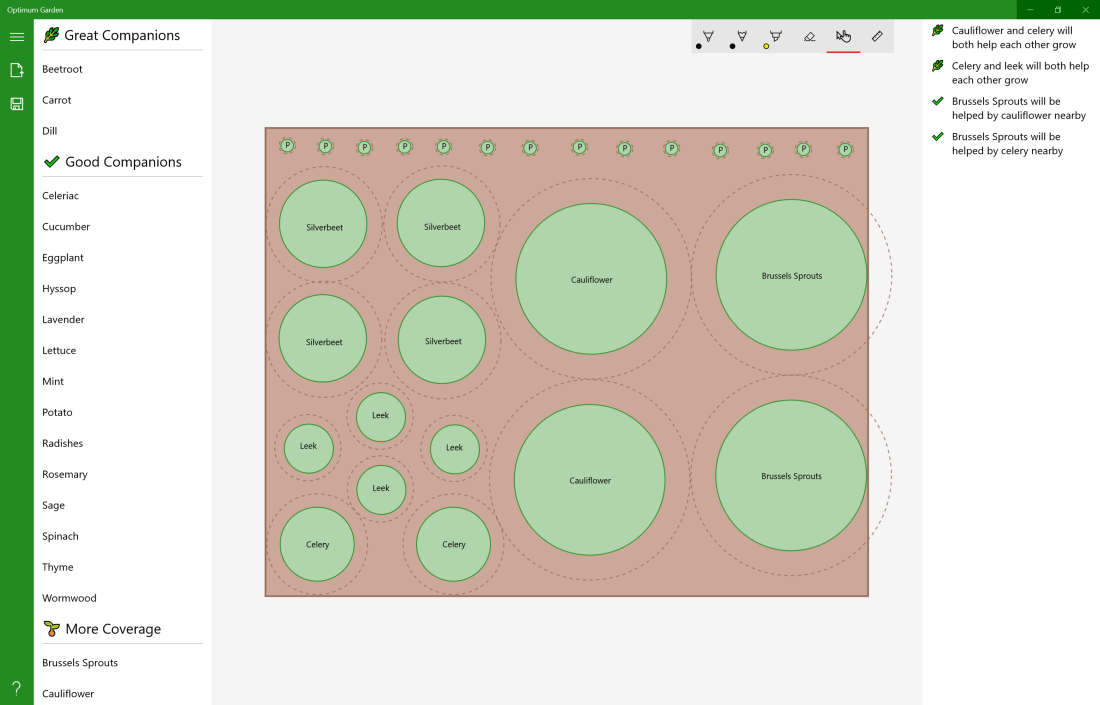The width and height of the screenshot is (1100, 705).
Task: Click the save floppy disk icon
Action: click(17, 104)
